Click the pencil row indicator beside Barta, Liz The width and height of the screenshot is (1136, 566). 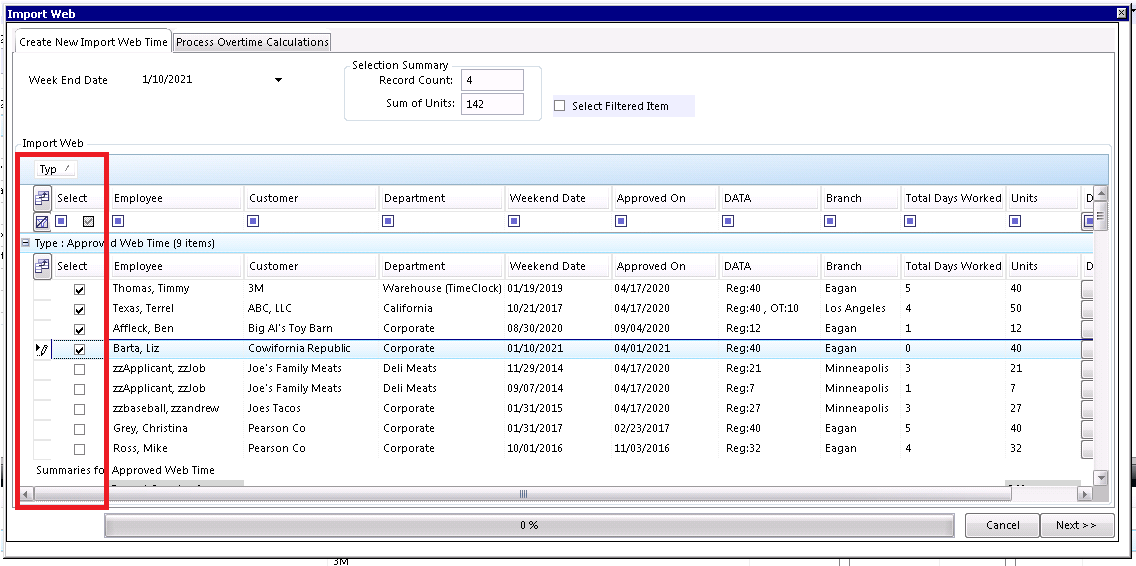tap(42, 349)
